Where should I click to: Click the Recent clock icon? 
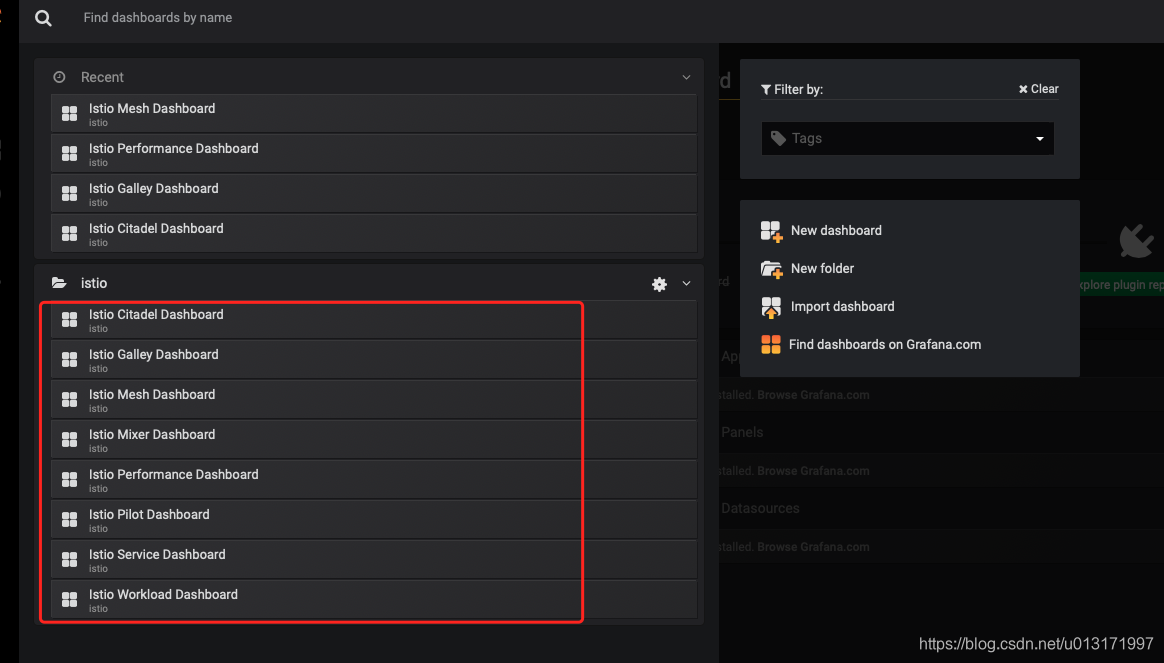[59, 77]
